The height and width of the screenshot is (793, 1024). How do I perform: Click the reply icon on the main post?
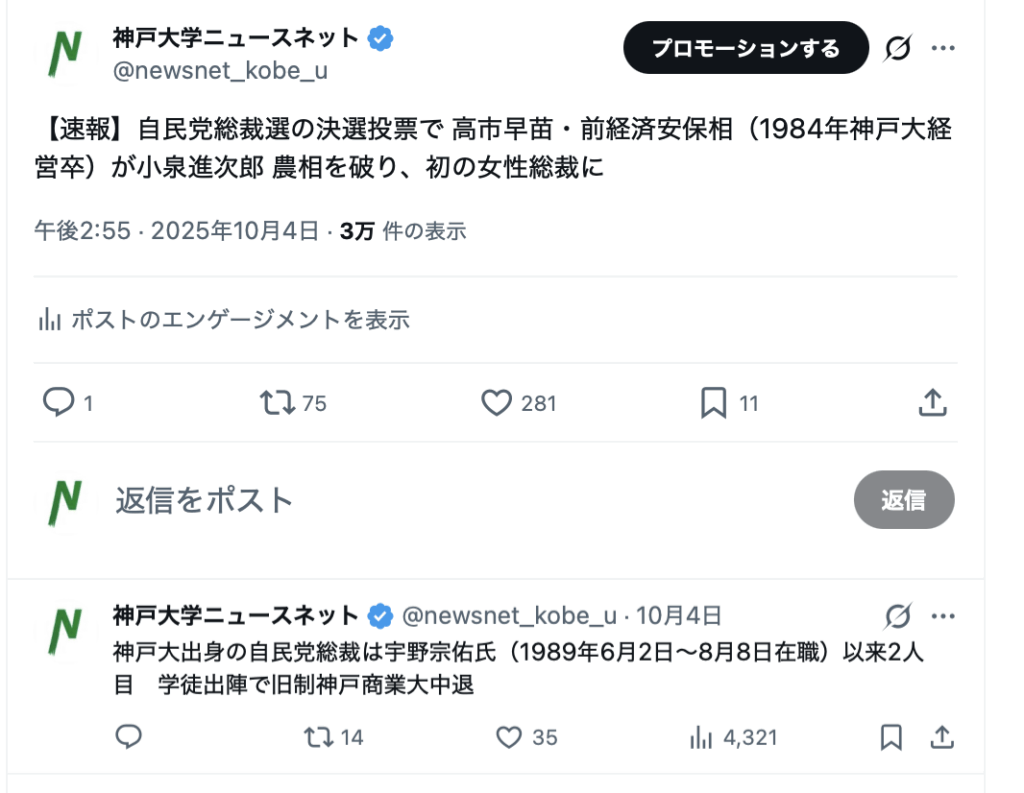pos(59,403)
